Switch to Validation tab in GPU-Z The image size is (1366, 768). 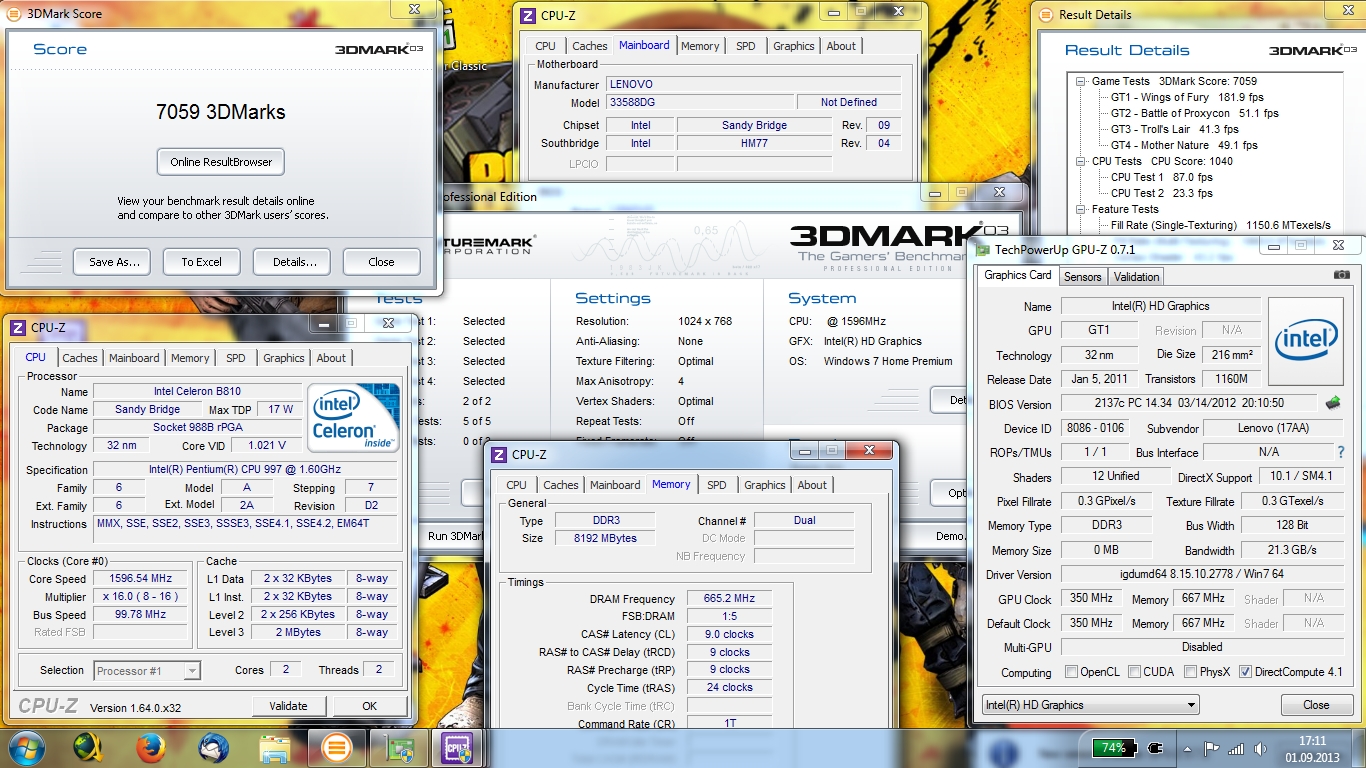[1136, 277]
